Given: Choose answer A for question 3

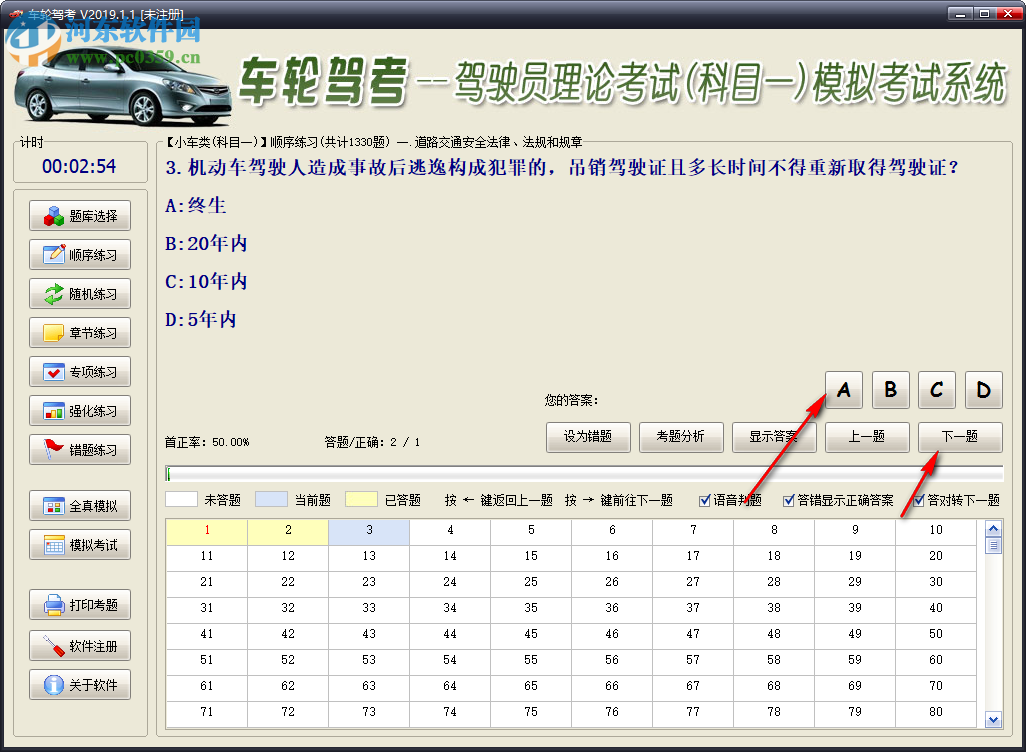Looking at the screenshot, I should [x=843, y=390].
